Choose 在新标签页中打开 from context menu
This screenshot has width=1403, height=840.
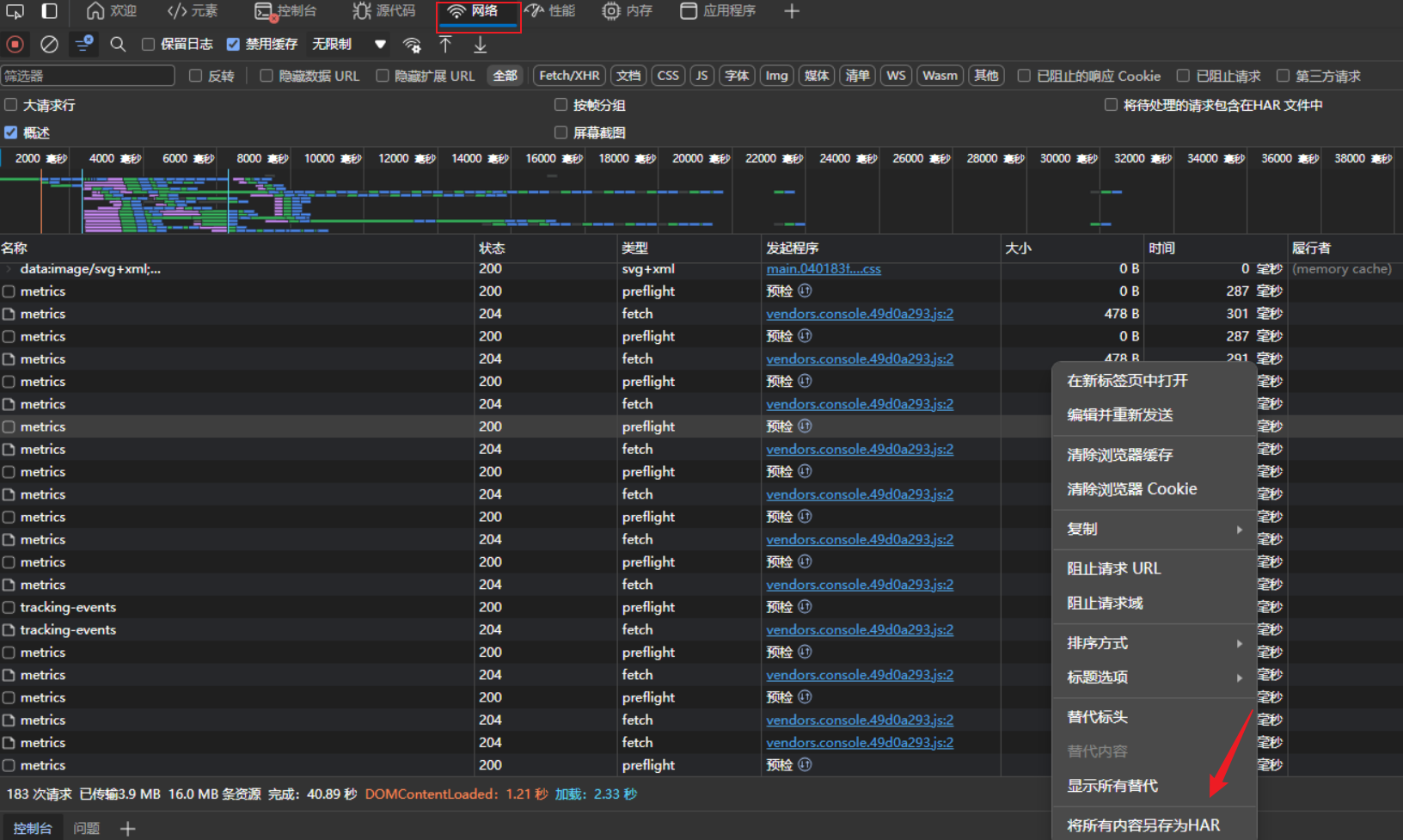pyautogui.click(x=1155, y=381)
